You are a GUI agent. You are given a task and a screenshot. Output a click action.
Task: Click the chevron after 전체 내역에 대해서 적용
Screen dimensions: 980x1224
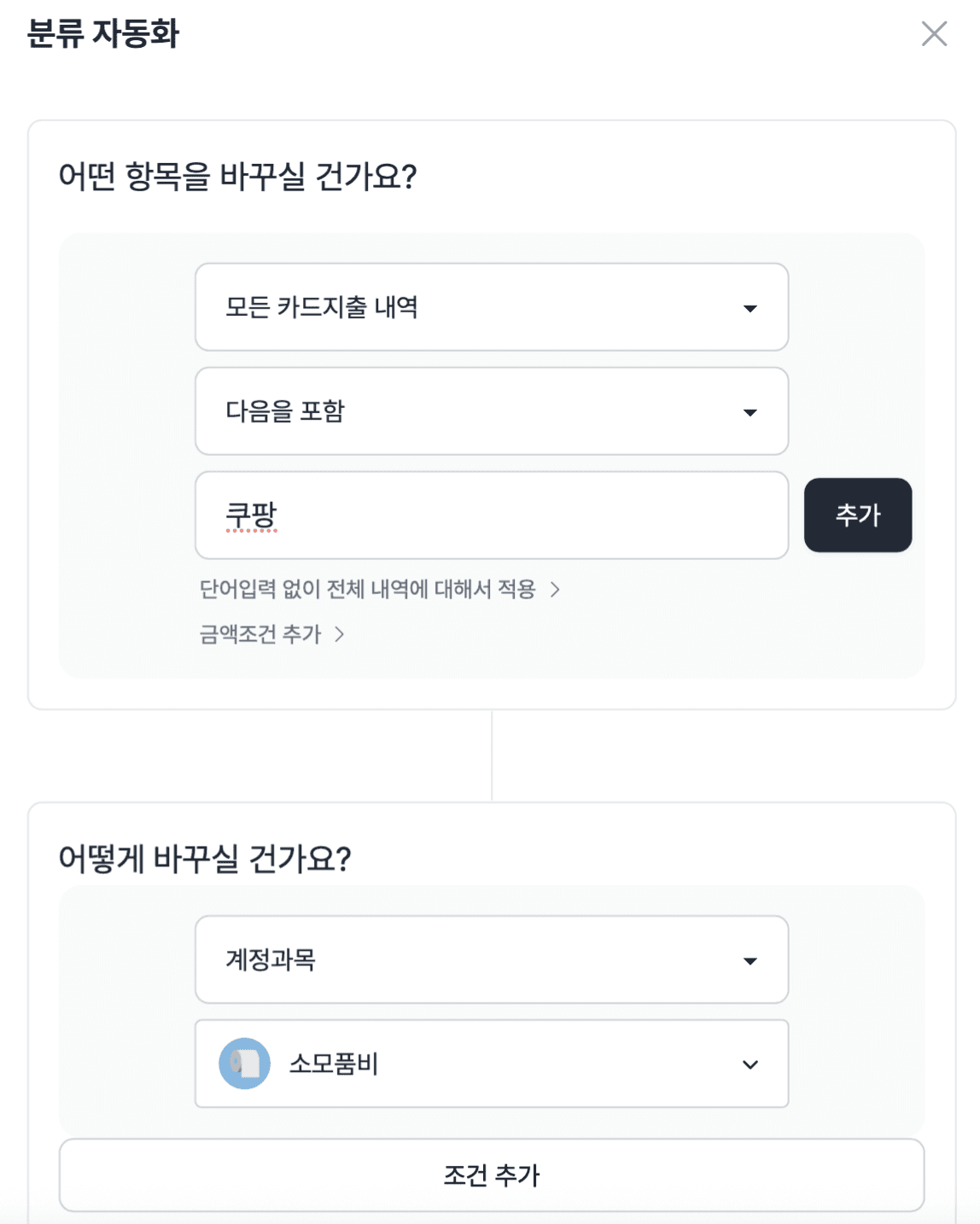[555, 589]
